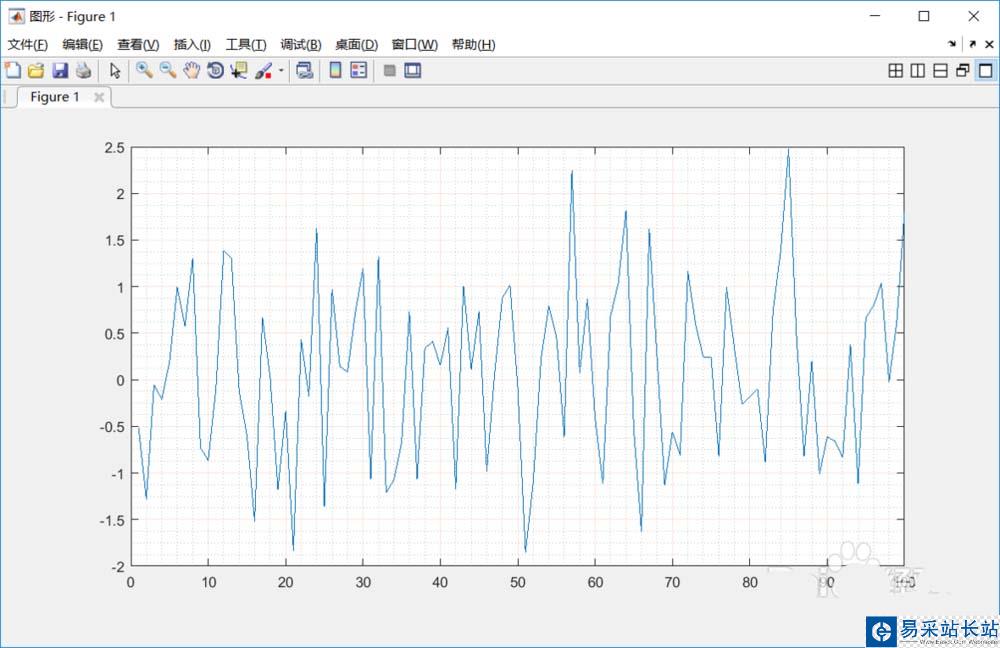
Task: Activate the Edit Plot arrow pointer tool
Action: click(115, 70)
